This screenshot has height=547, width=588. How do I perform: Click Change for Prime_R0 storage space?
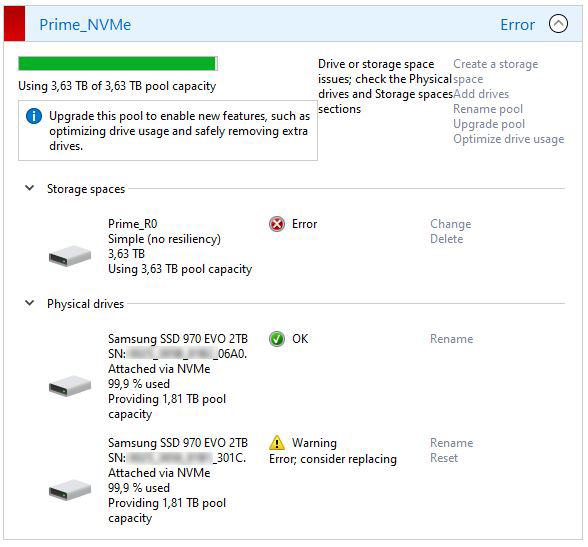click(x=450, y=224)
